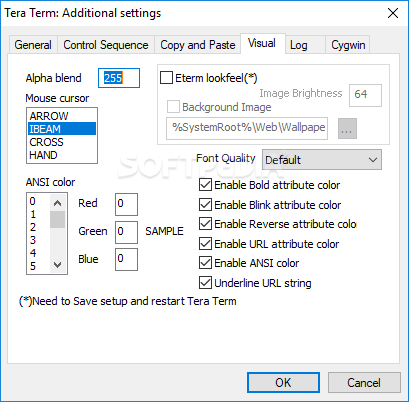Select the Visual tab
This screenshot has width=409, height=402.
coord(262,43)
